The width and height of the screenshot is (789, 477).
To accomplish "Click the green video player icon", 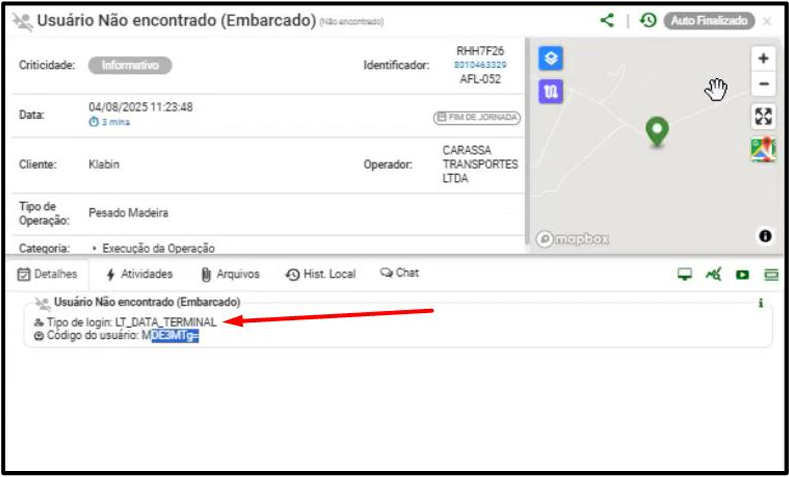I will coord(743,275).
